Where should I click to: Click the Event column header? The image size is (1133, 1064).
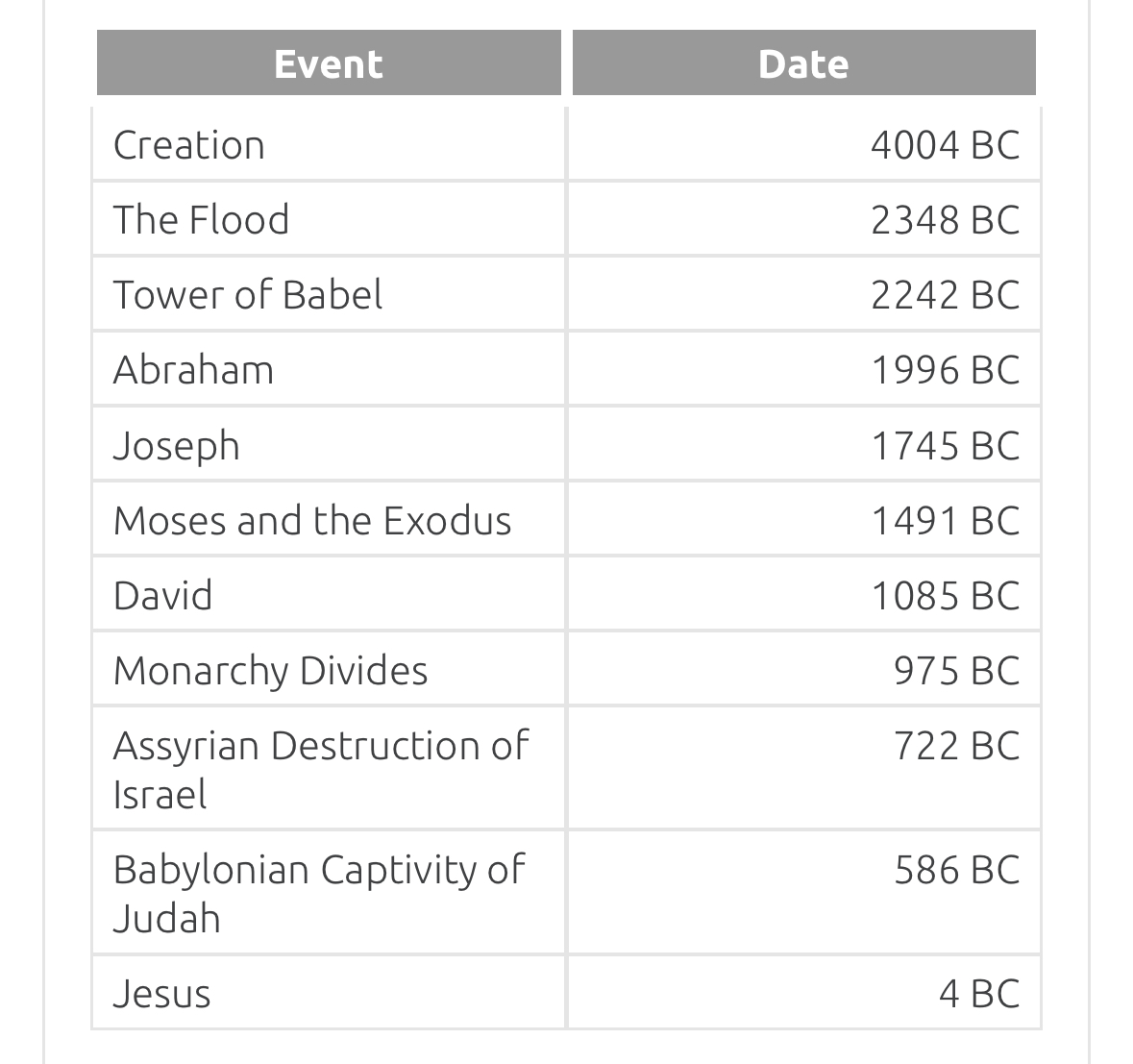point(329,62)
